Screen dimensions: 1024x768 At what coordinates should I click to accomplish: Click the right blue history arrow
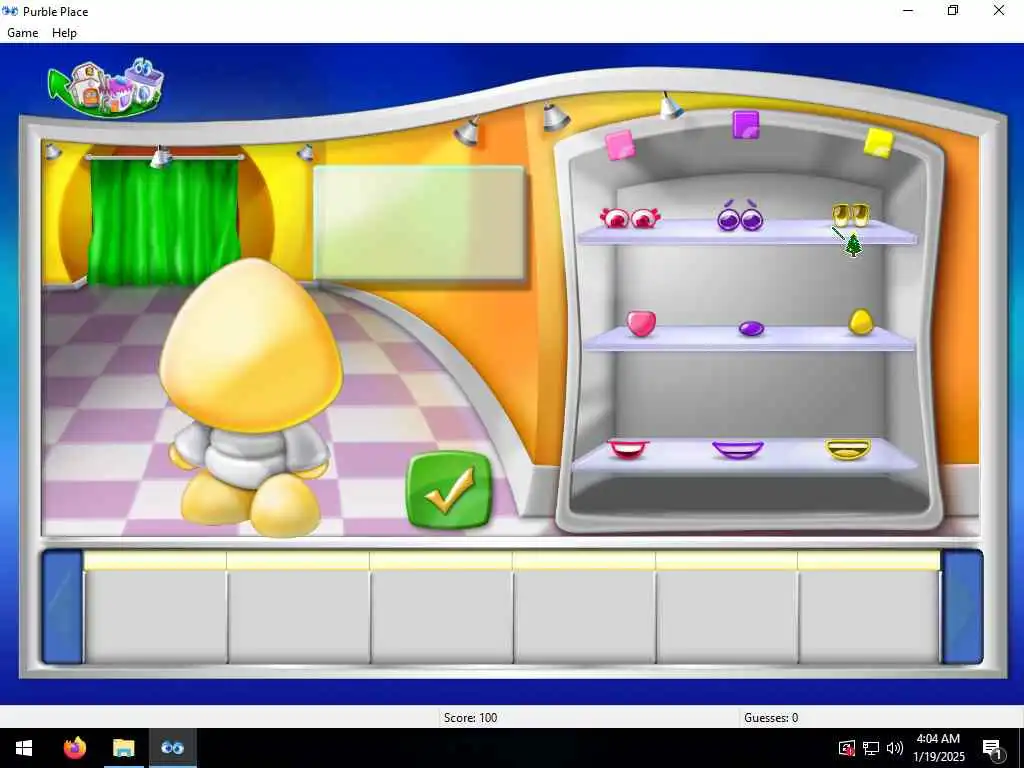[962, 607]
